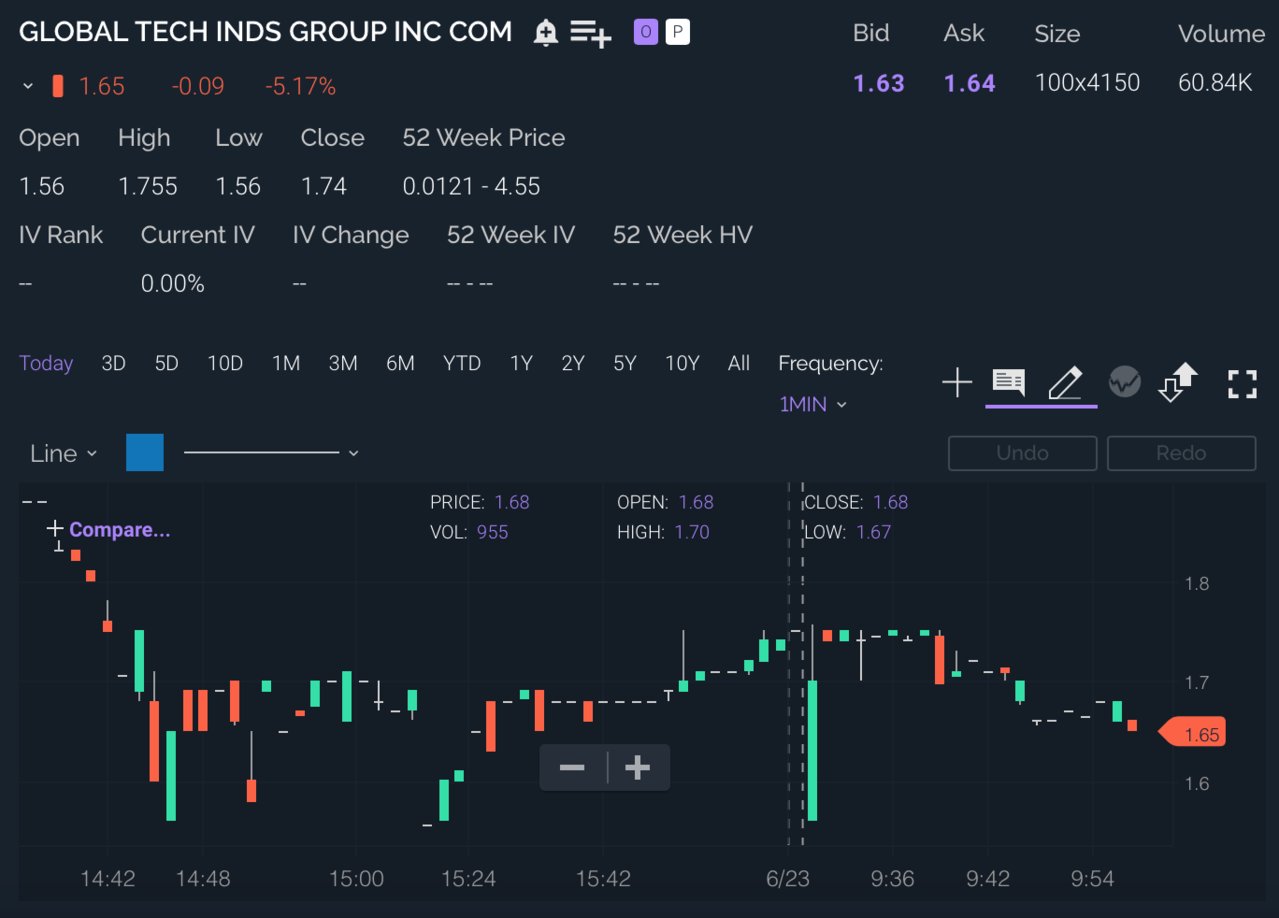Click the red candle icon beside 1.65
The image size is (1279, 918).
click(x=58, y=86)
